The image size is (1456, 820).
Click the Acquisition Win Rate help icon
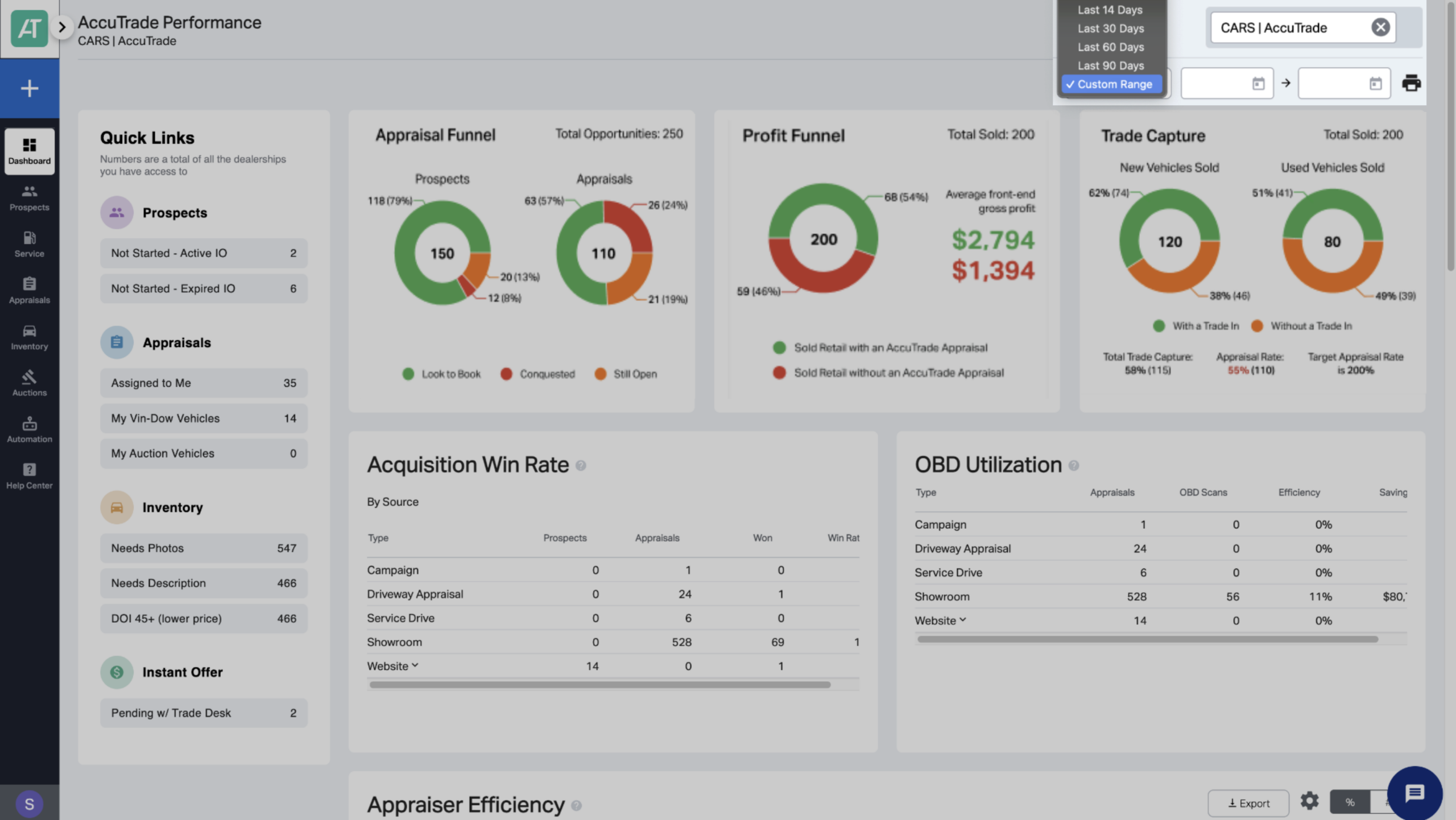click(581, 466)
